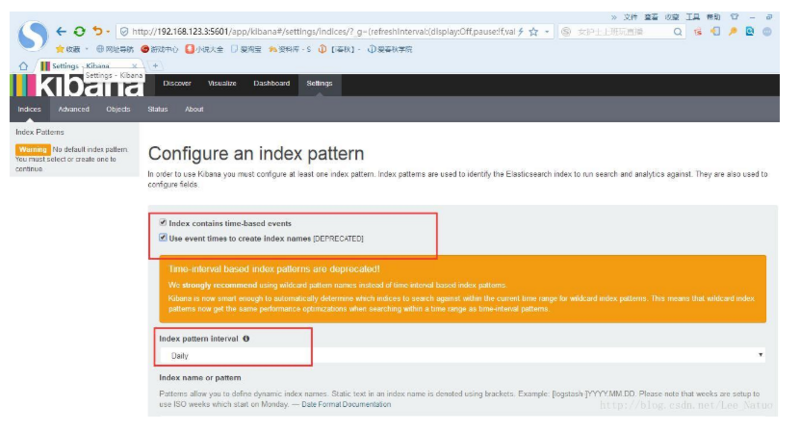Image resolution: width=800 pixels, height=431 pixels.
Task: Click the red gift icon in browser toolbar
Action: pyautogui.click(x=698, y=32)
